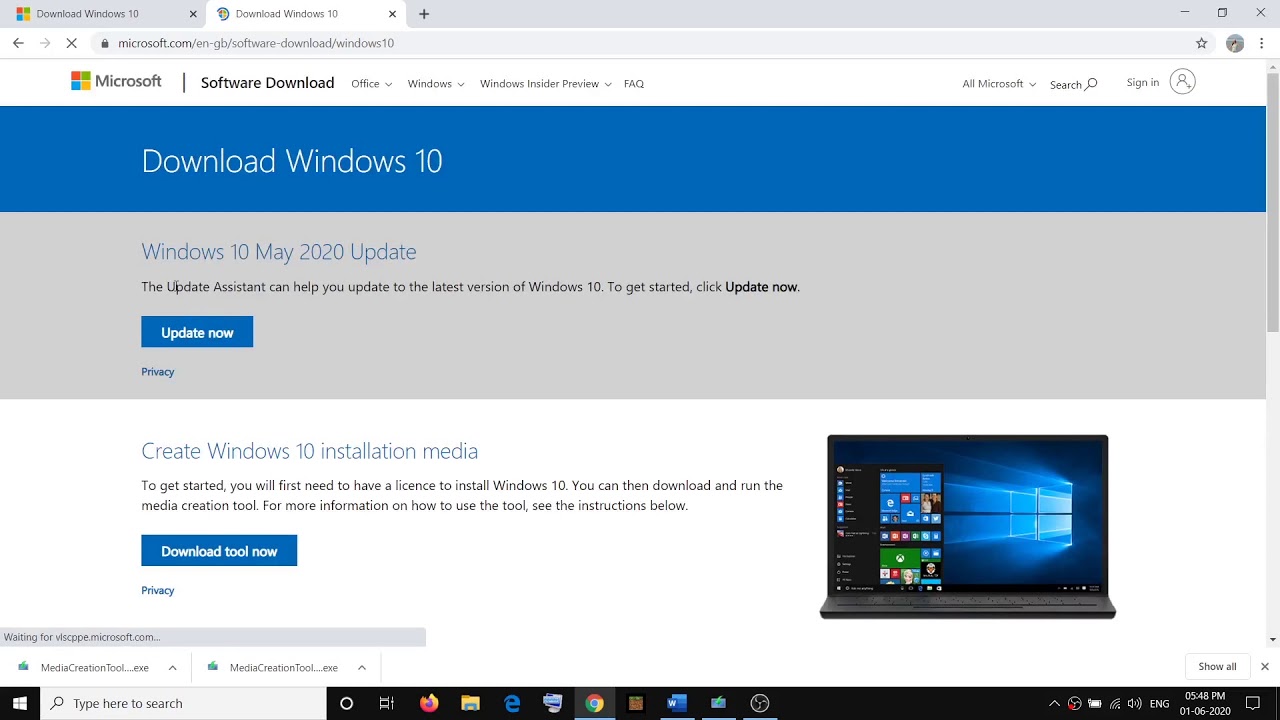Open the Action Center notifications
The width and height of the screenshot is (1280, 720).
click(1252, 703)
